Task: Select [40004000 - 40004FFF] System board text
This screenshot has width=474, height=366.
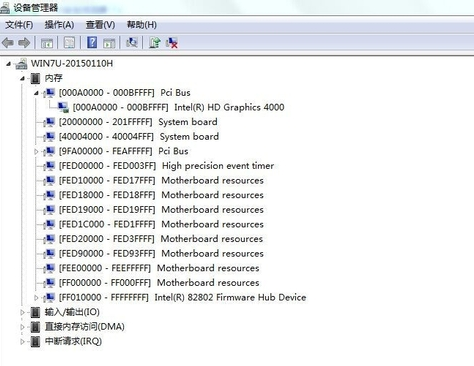Action: point(139,137)
